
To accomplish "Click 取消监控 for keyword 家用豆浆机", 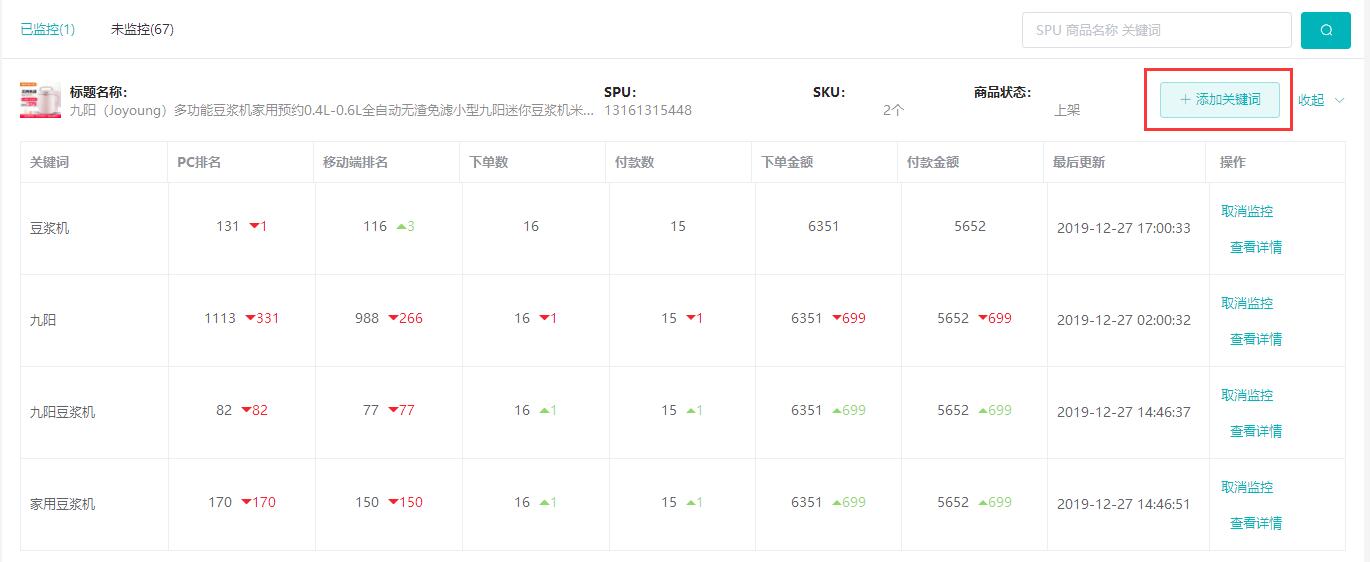I will point(1247,487).
